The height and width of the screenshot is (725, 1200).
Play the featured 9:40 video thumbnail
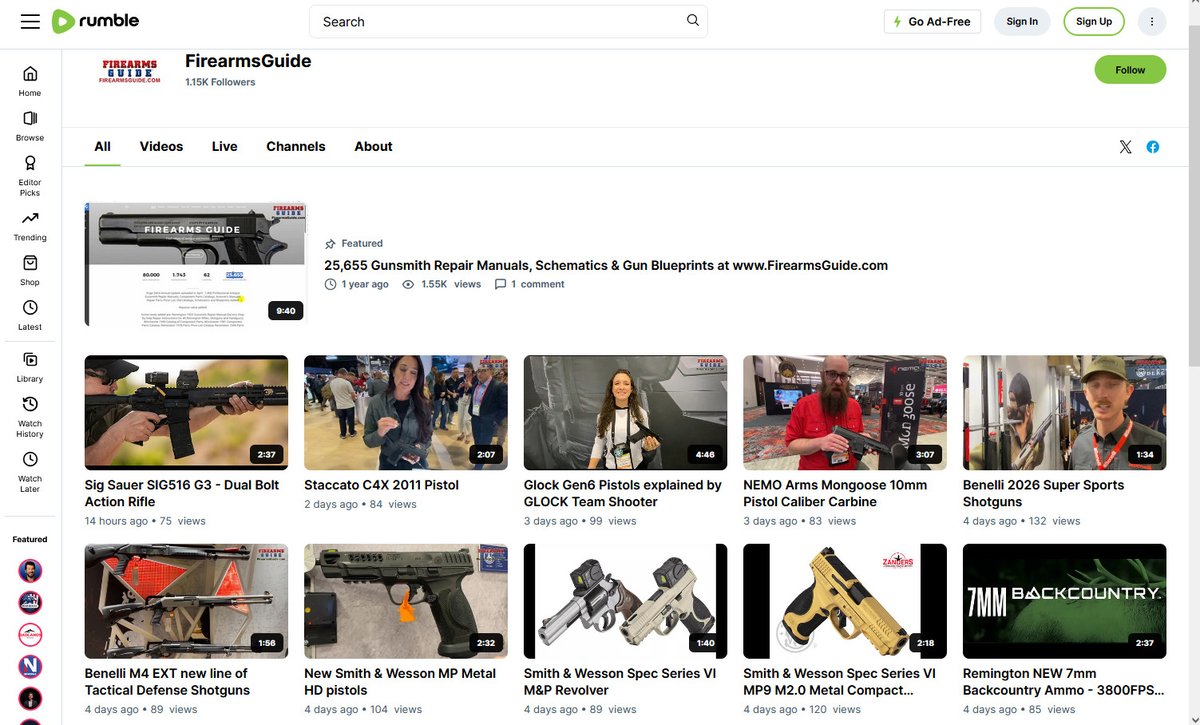(x=195, y=265)
